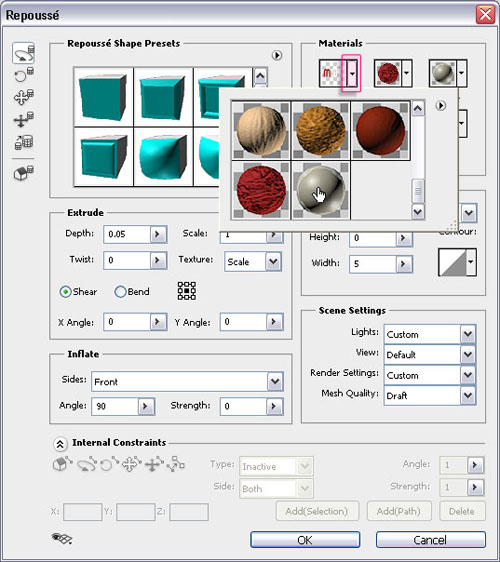
Task: Collapse the Internal Constraints section
Action: pos(60,444)
